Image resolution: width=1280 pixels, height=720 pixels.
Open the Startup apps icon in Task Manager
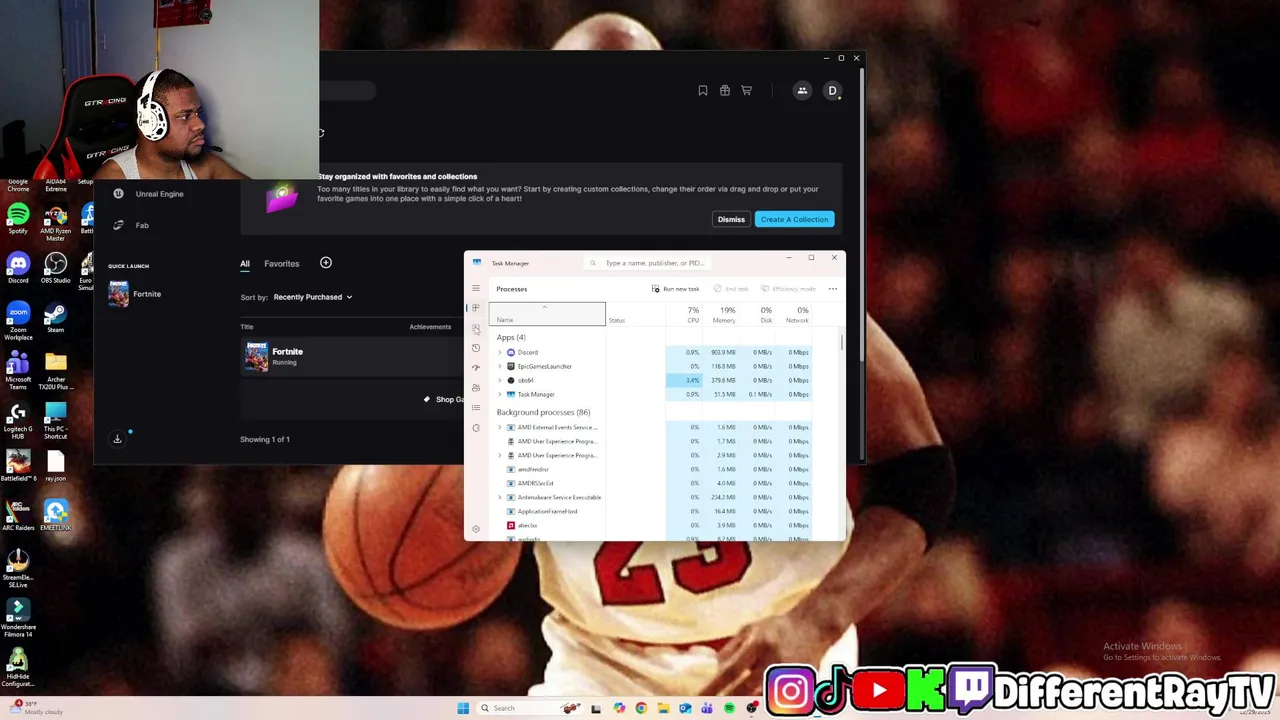click(x=476, y=368)
